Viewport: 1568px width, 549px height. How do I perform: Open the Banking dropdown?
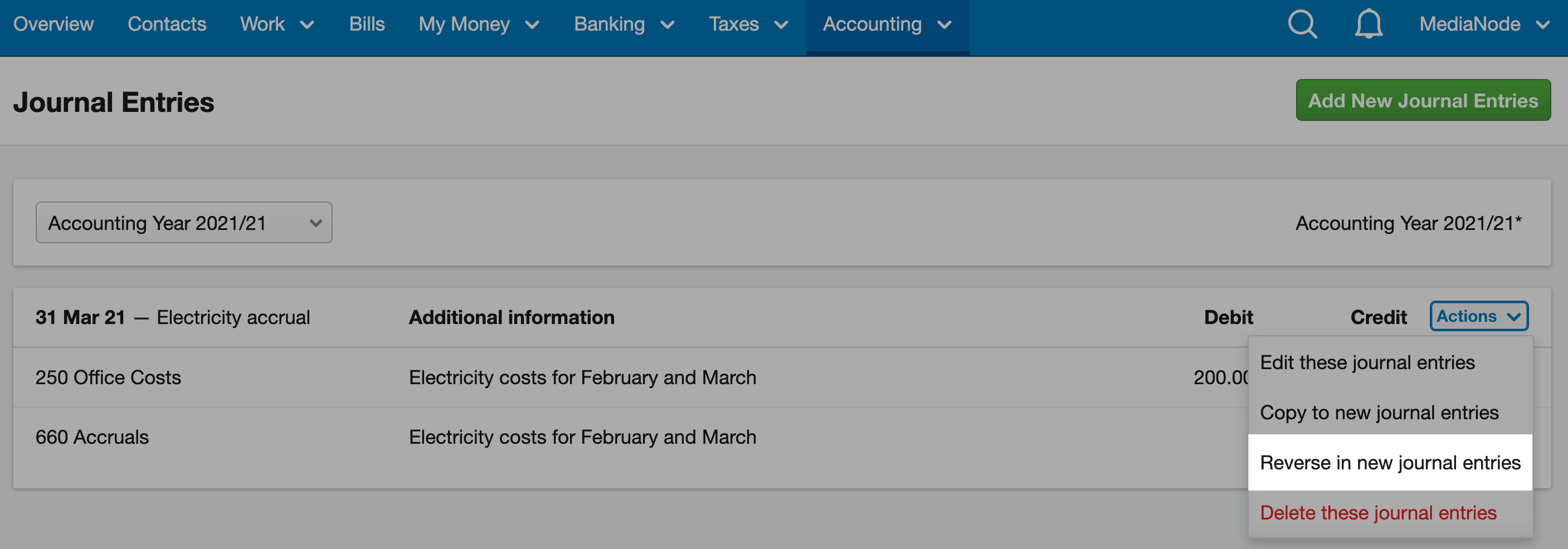pos(624,24)
